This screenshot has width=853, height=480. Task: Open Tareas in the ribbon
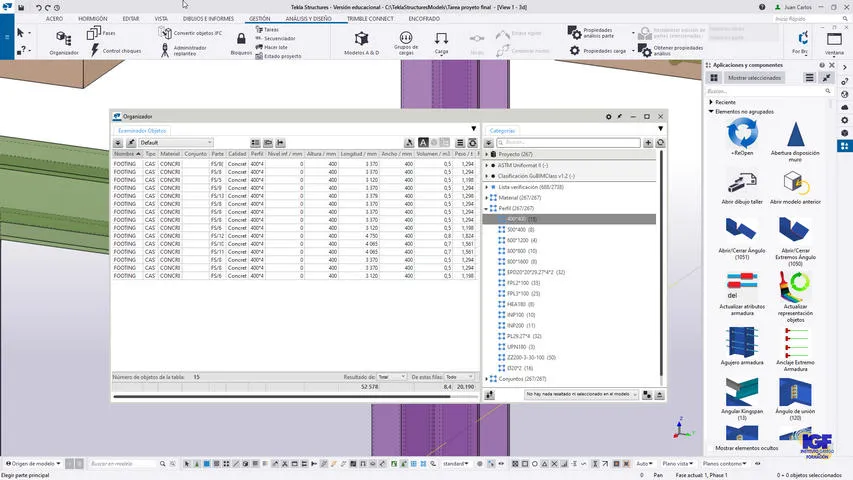[x=267, y=29]
